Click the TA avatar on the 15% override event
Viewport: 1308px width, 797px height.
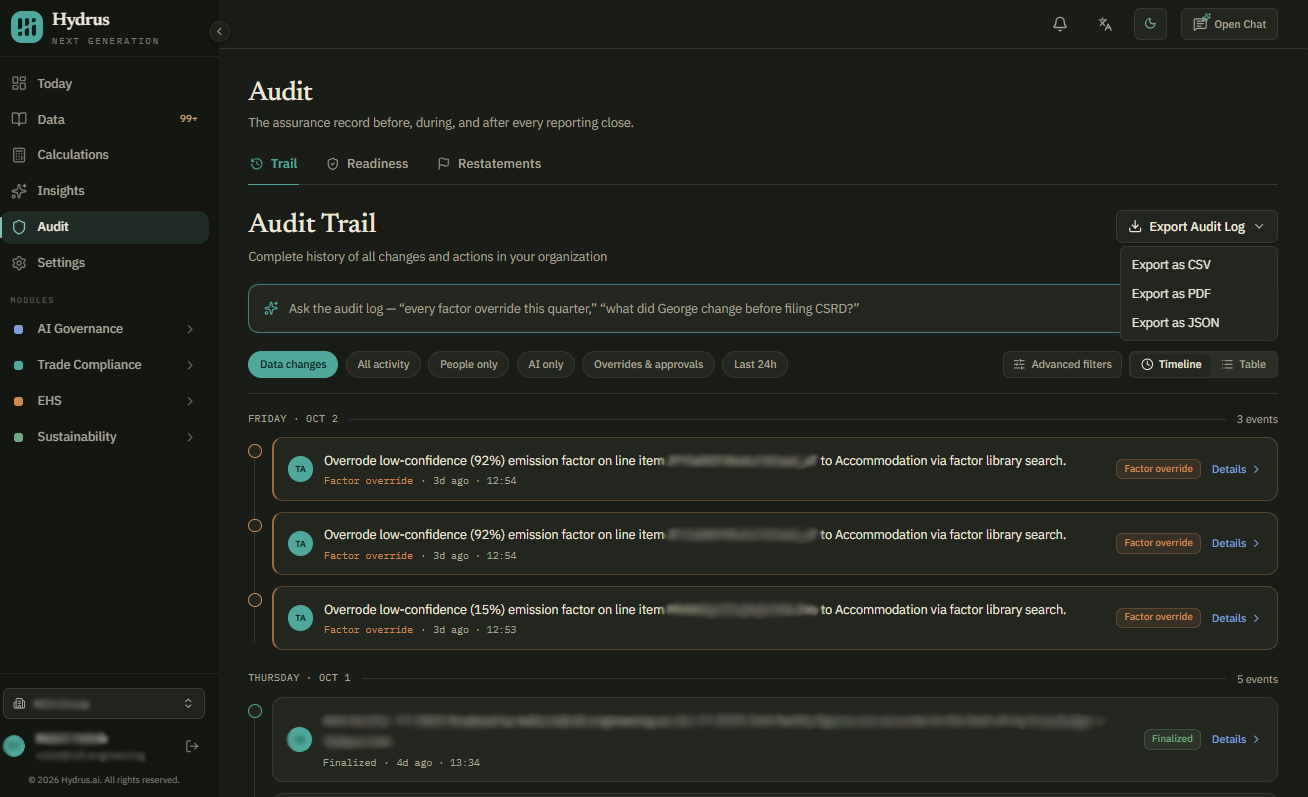click(x=300, y=618)
